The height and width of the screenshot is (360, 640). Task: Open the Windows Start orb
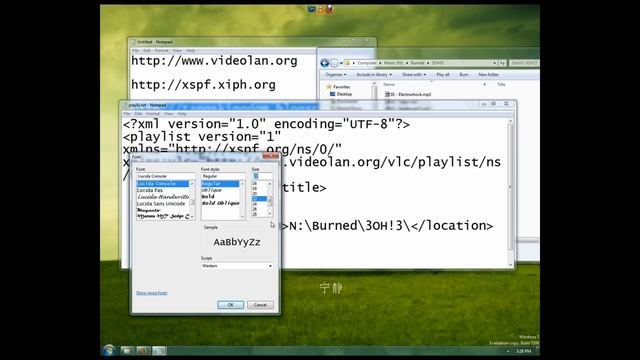point(109,350)
